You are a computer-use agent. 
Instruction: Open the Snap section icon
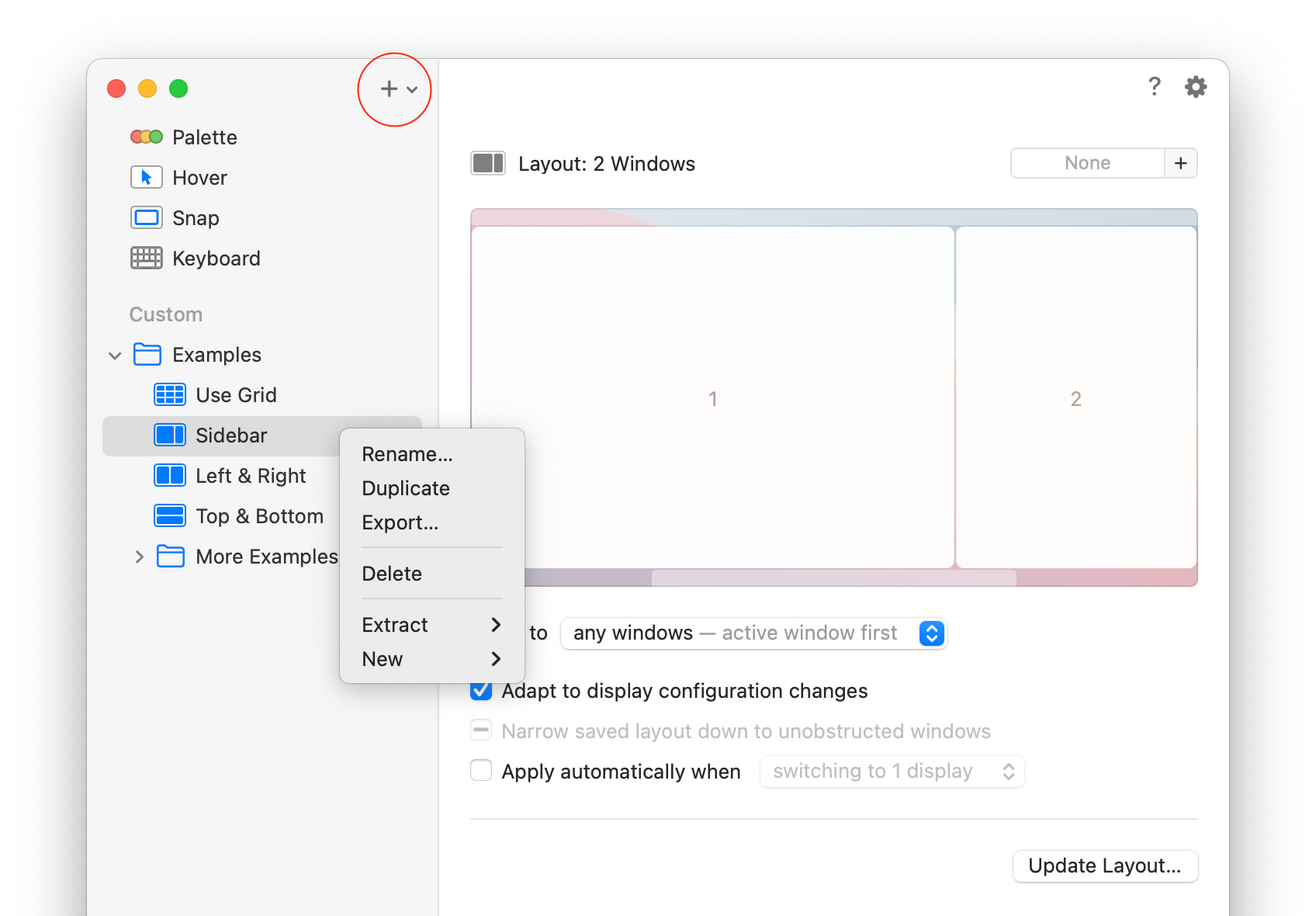click(147, 218)
